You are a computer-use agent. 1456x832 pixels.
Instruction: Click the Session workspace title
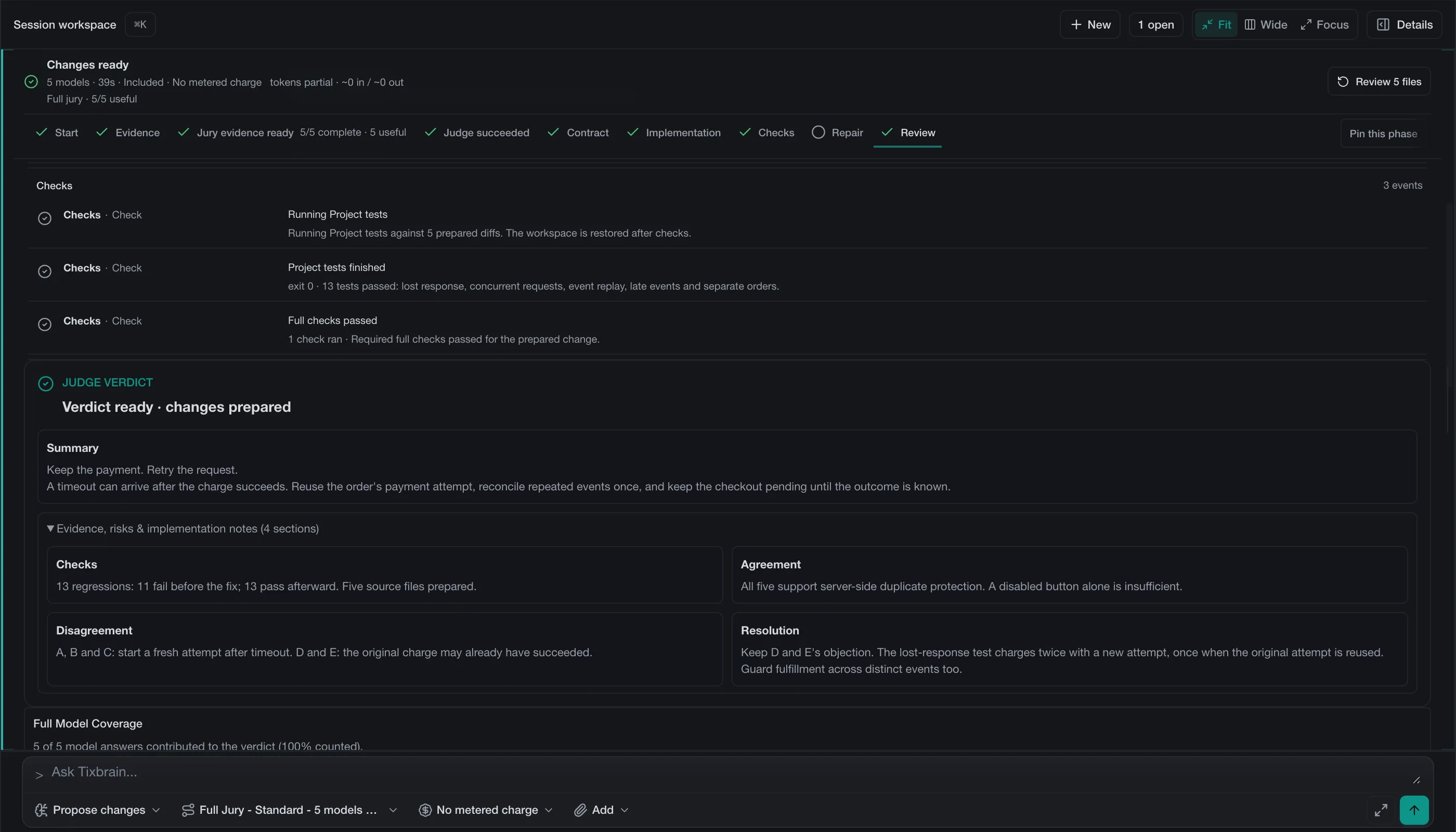click(x=64, y=24)
